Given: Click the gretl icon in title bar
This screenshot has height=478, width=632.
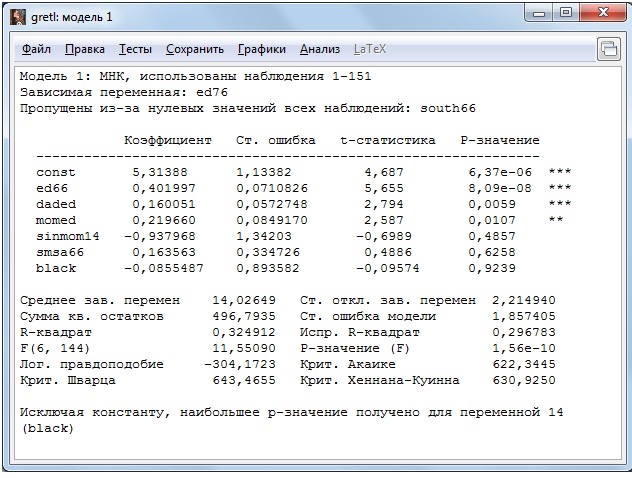Looking at the screenshot, I should (15, 15).
